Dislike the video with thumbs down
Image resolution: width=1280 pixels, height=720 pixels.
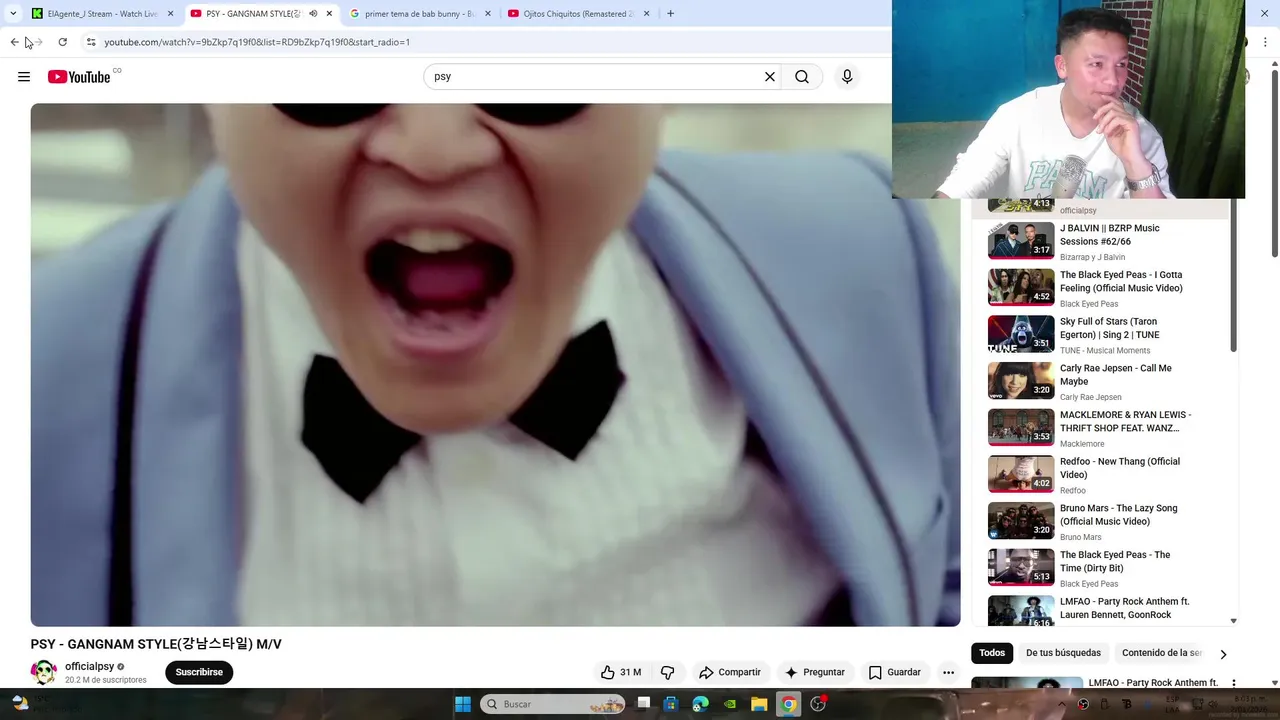pos(668,672)
